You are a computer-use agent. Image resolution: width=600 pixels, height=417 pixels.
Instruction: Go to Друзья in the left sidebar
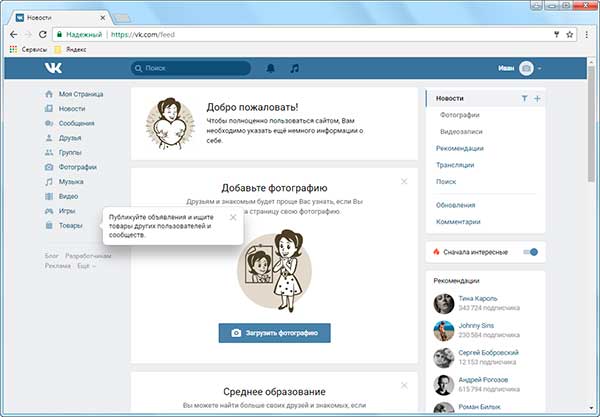coord(70,138)
